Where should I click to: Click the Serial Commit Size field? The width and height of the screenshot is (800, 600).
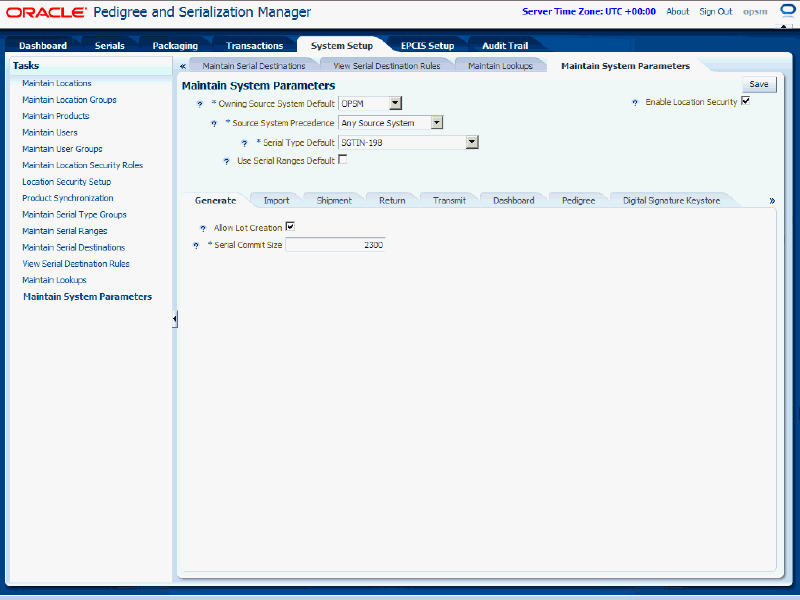[335, 245]
